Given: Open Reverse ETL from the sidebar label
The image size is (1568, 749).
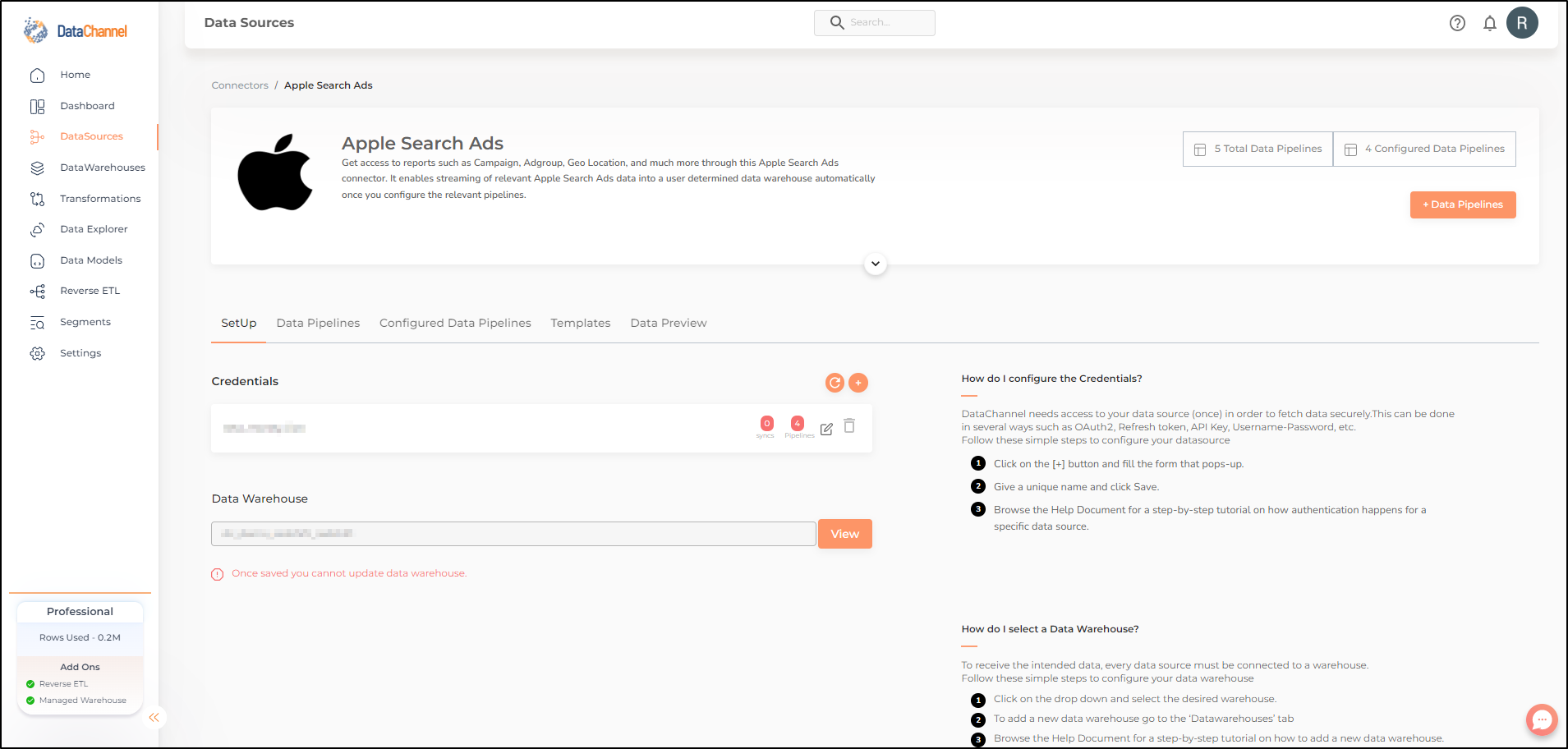Looking at the screenshot, I should [90, 292].
